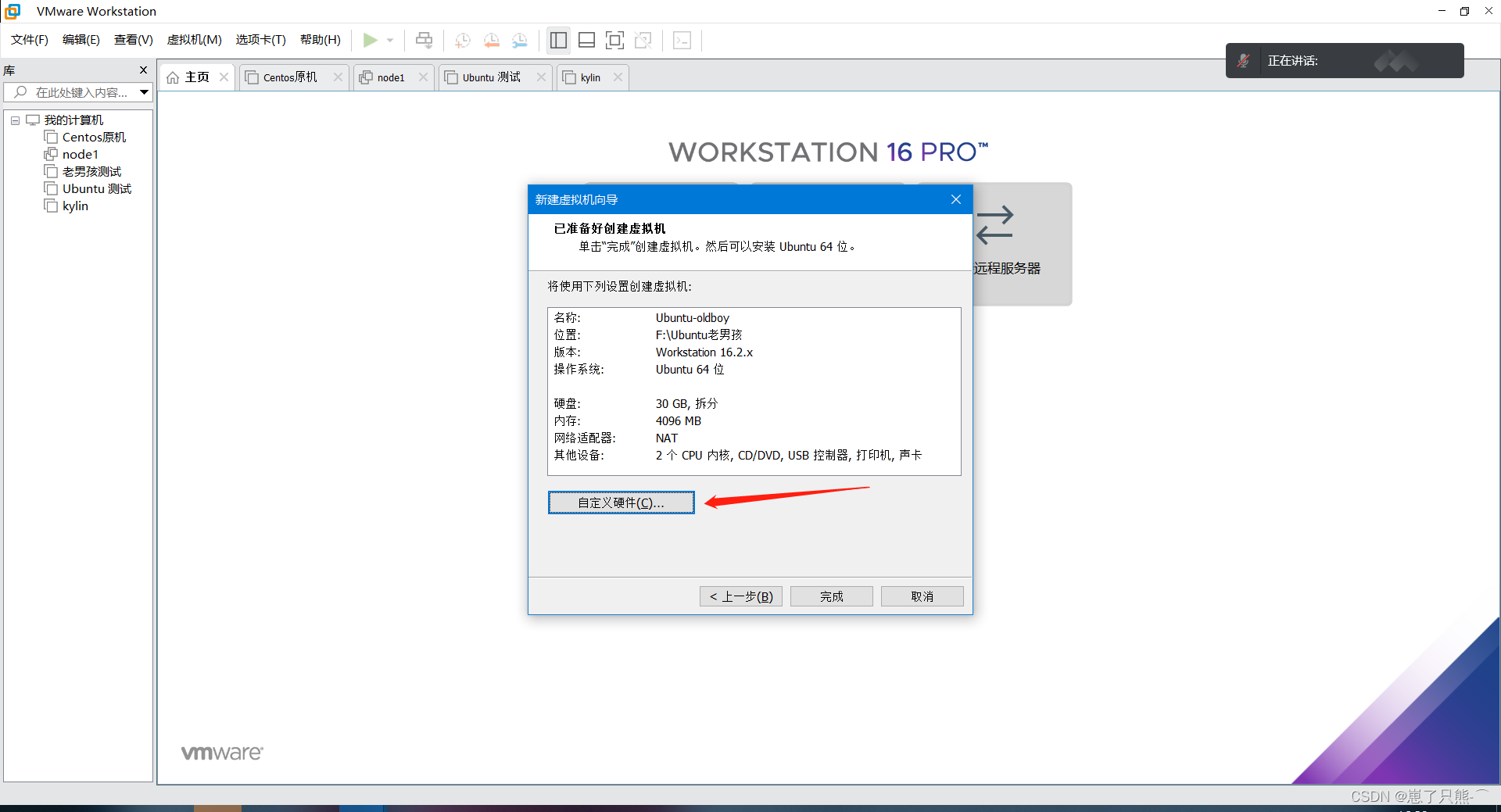Click the console view toolbar icon
This screenshot has height=812, width=1501.
tap(682, 40)
